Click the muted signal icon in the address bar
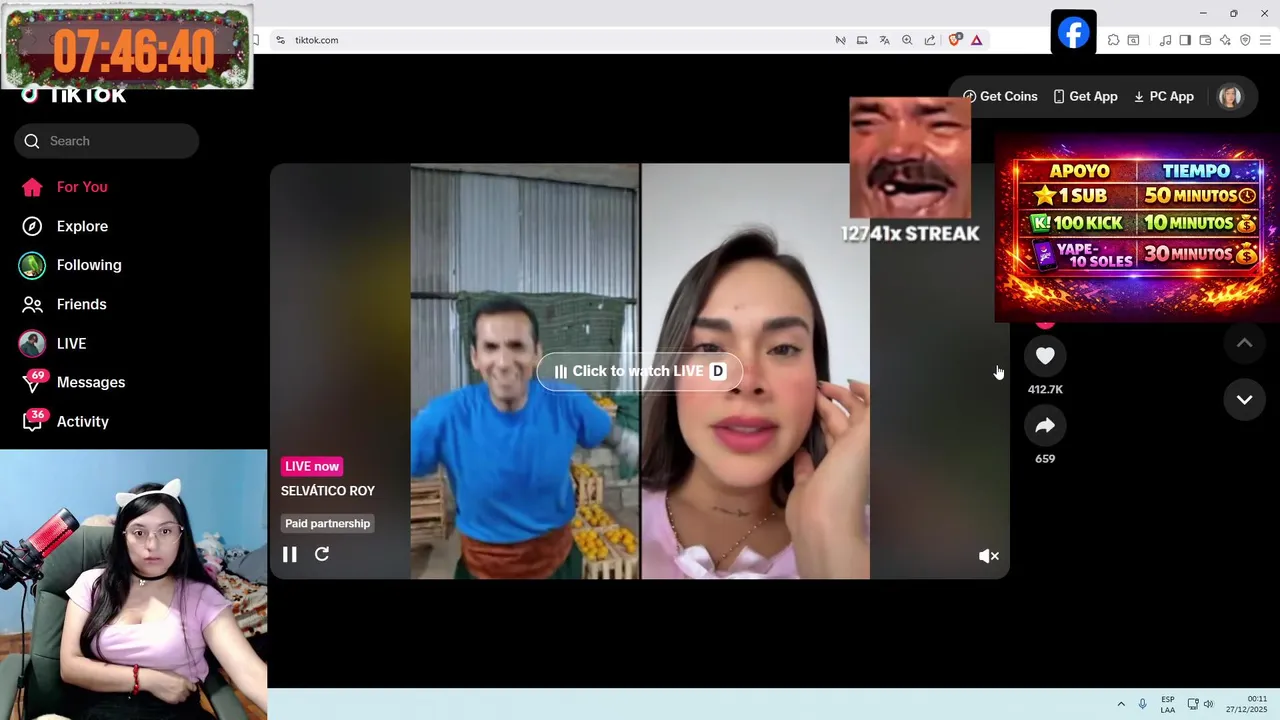This screenshot has height=720, width=1280. click(840, 40)
